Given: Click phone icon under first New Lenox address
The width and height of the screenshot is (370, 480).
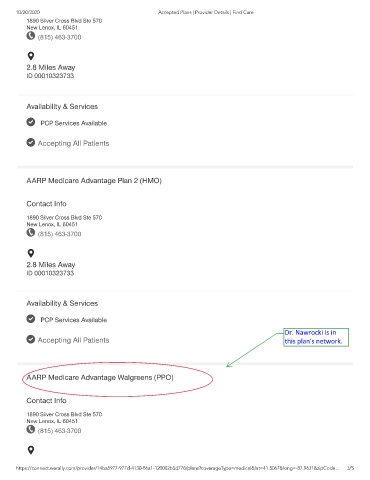Looking at the screenshot, I should (31, 36).
